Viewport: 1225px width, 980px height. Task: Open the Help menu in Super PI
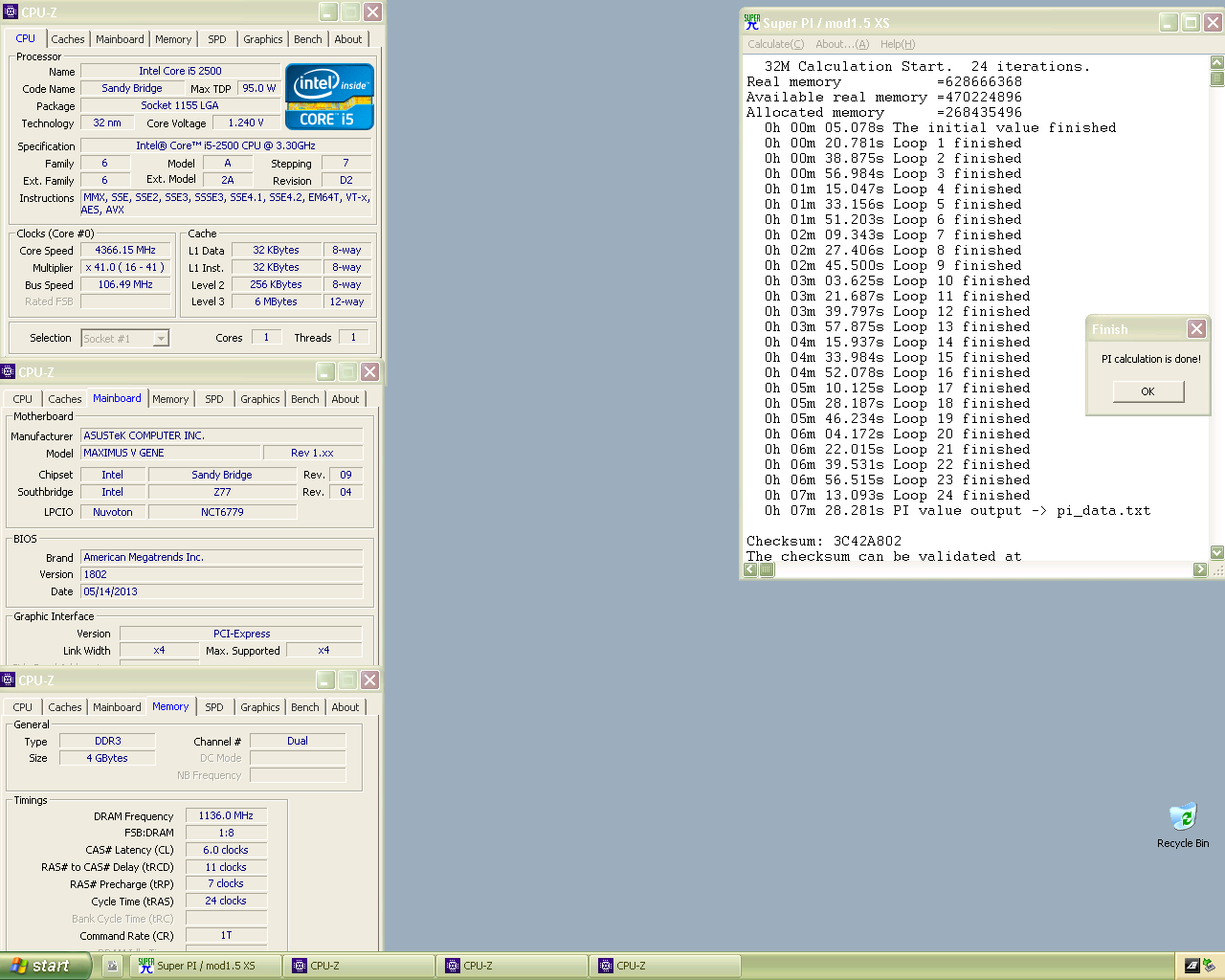point(898,44)
